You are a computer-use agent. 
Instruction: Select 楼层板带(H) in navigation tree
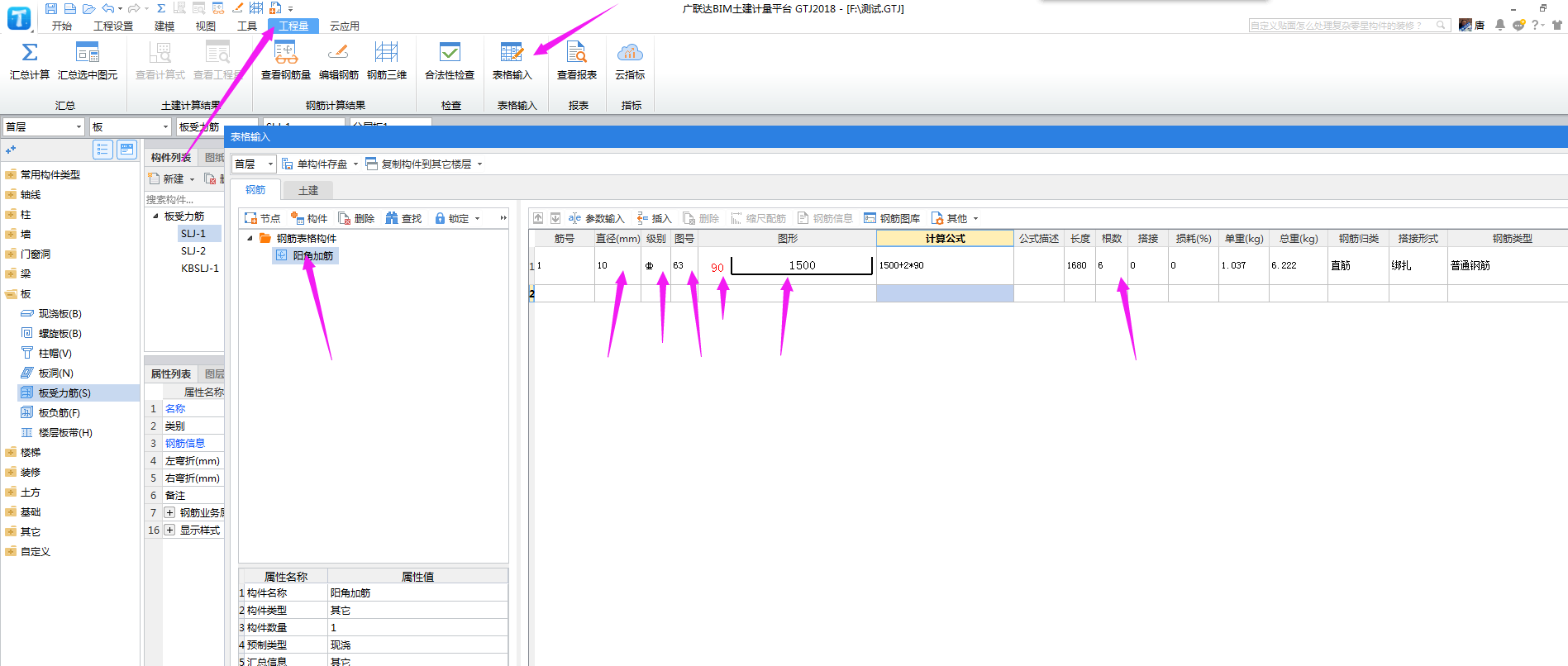point(64,432)
